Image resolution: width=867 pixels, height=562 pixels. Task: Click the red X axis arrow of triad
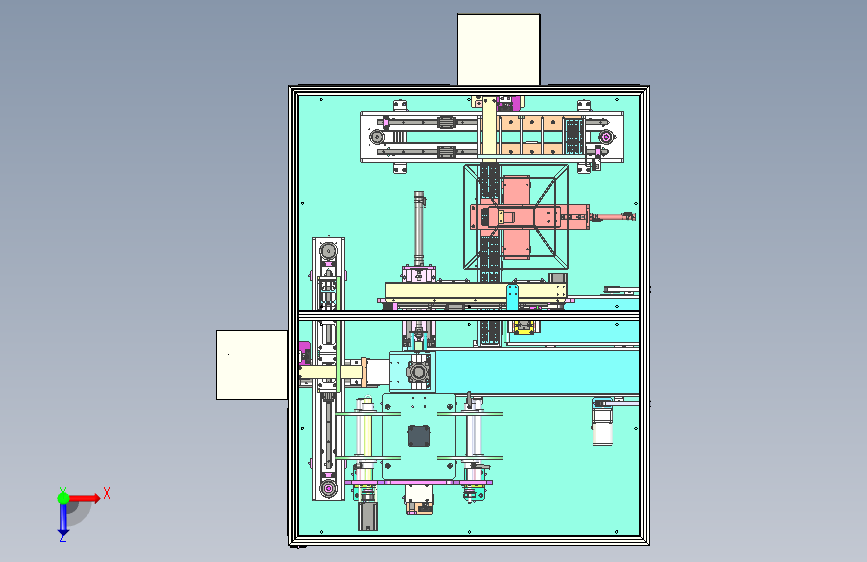click(x=85, y=498)
